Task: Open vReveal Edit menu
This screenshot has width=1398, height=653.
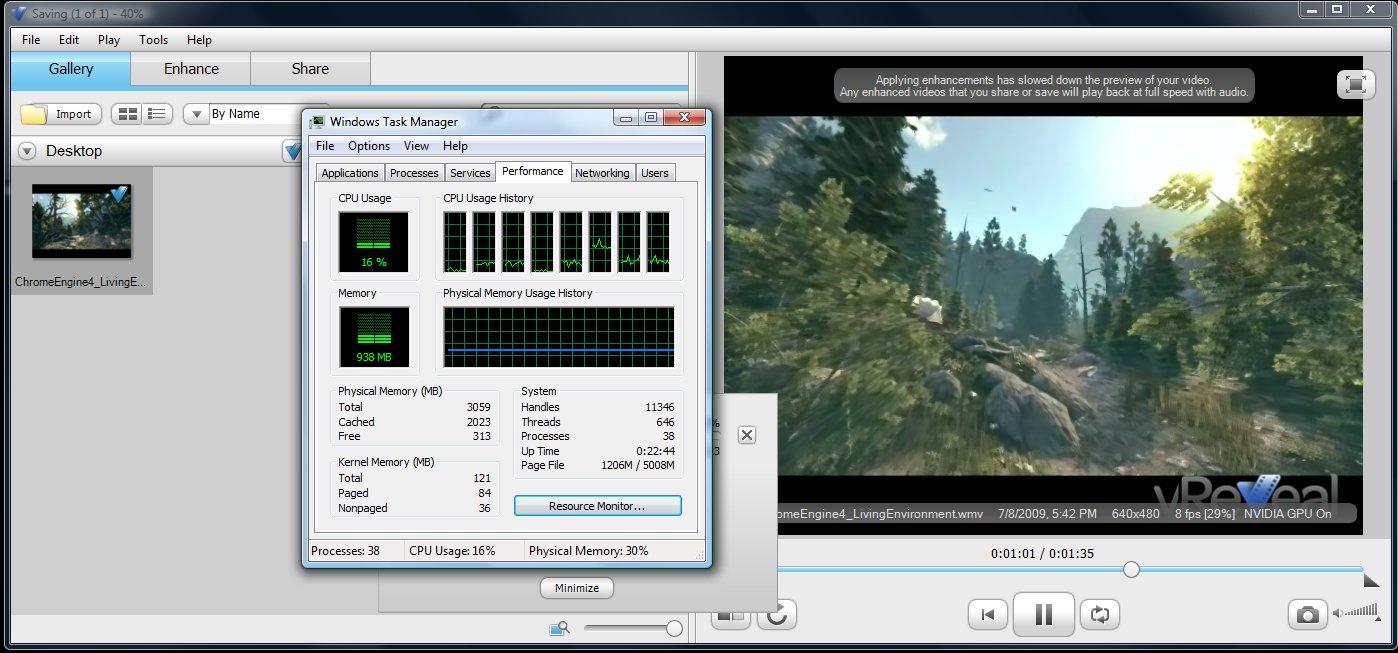Action: point(68,40)
